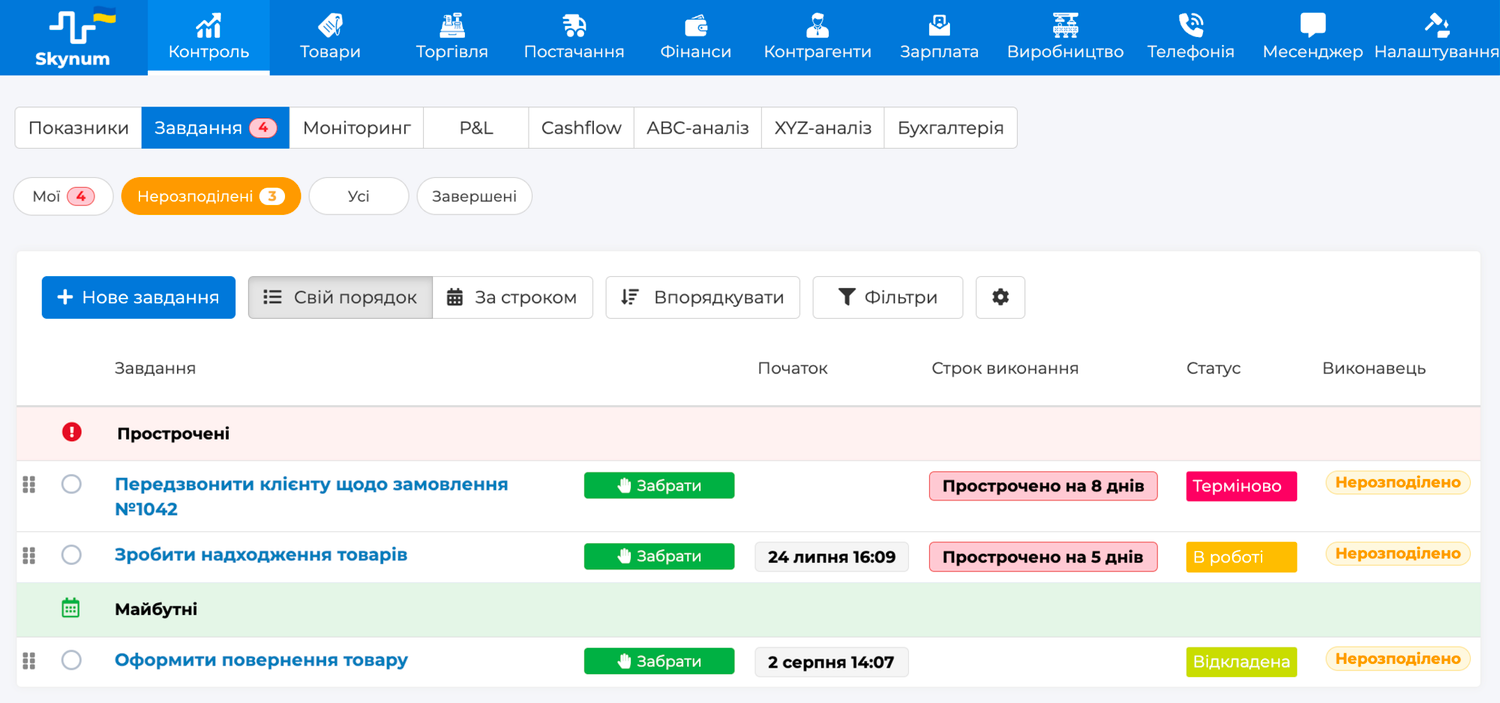
Task: Click Прострочено на 8 днів badge
Action: pos(1043,486)
